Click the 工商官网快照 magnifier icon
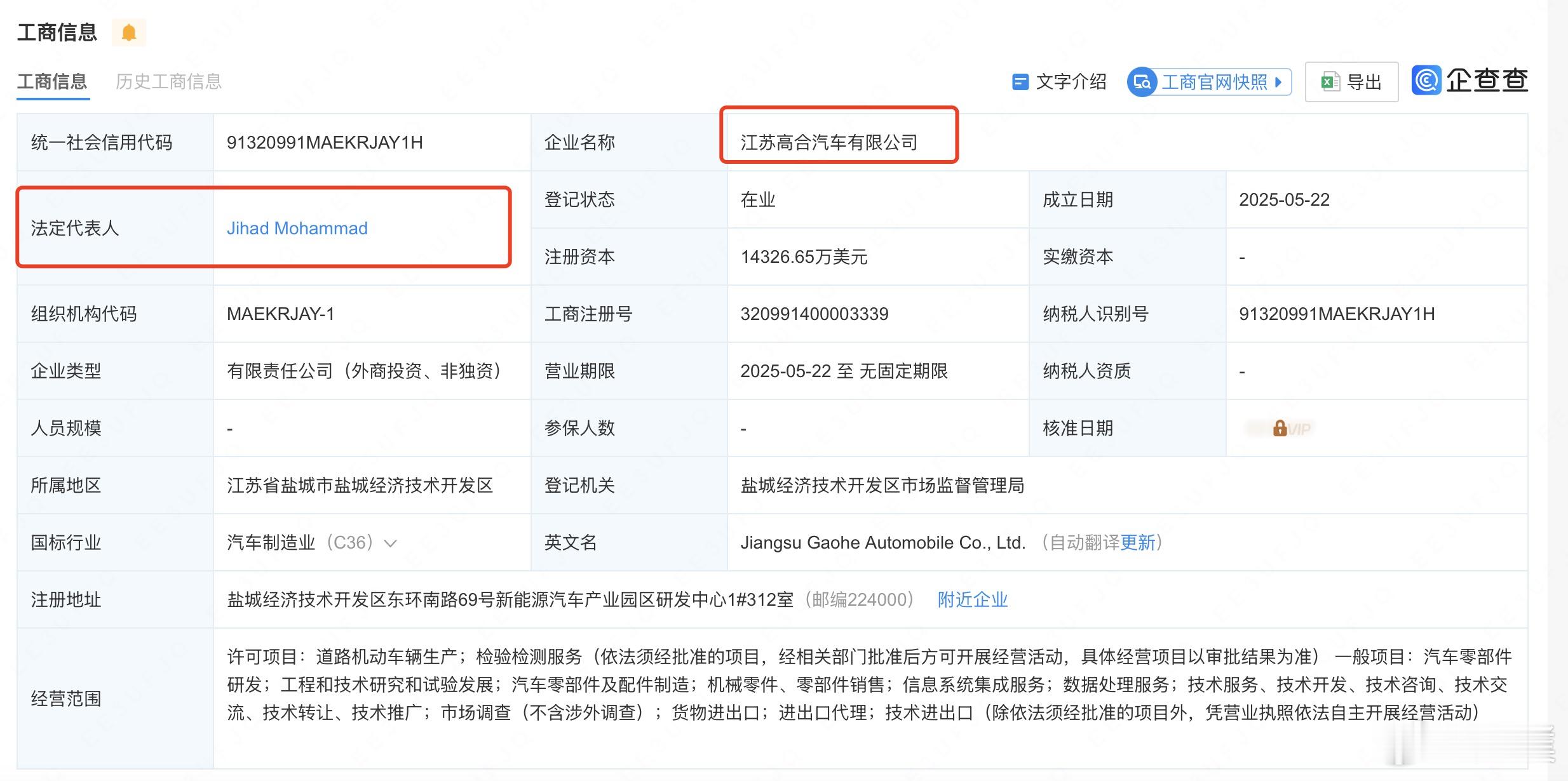The image size is (1568, 781). pyautogui.click(x=1142, y=82)
